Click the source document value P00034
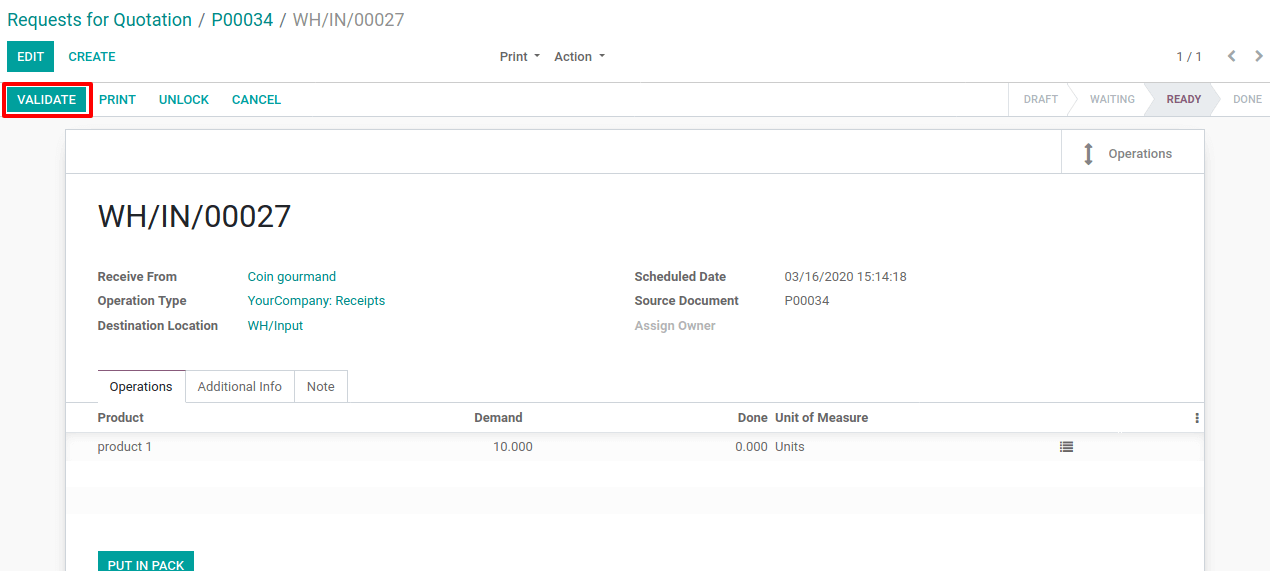Screen dimensions: 1270x571 (807, 301)
